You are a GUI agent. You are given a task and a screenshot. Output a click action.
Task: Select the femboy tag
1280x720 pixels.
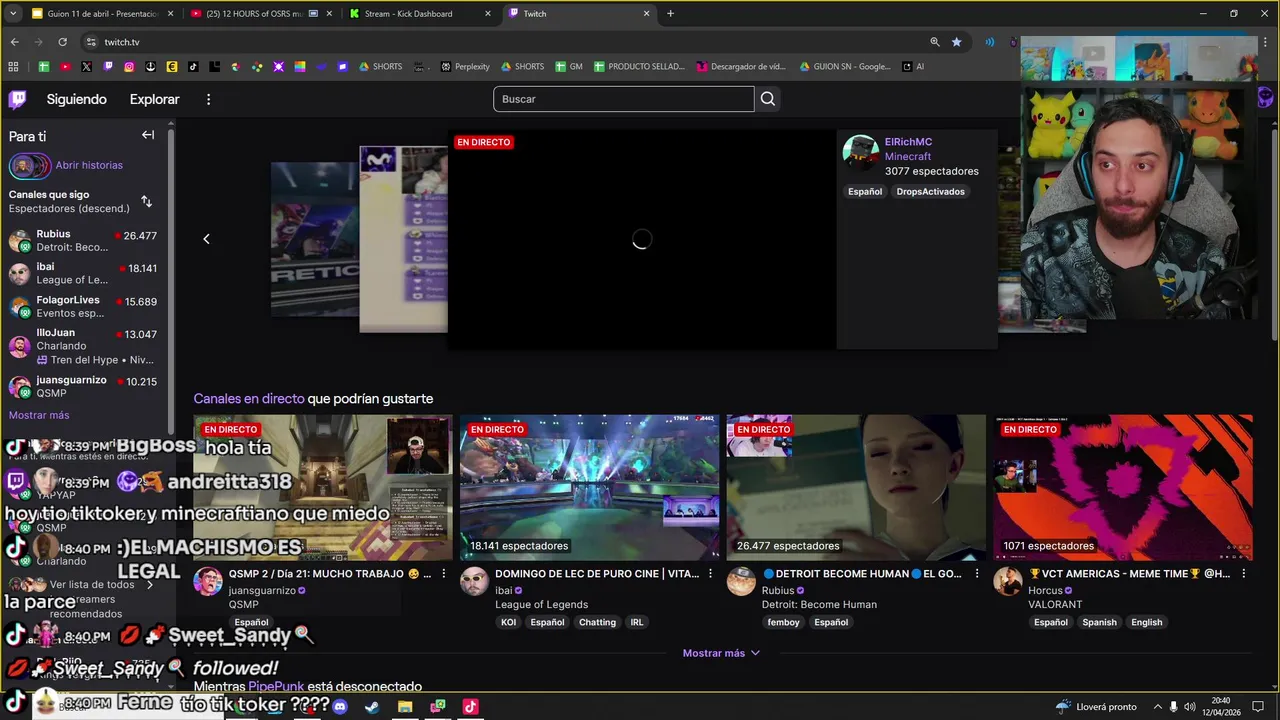[x=783, y=622]
